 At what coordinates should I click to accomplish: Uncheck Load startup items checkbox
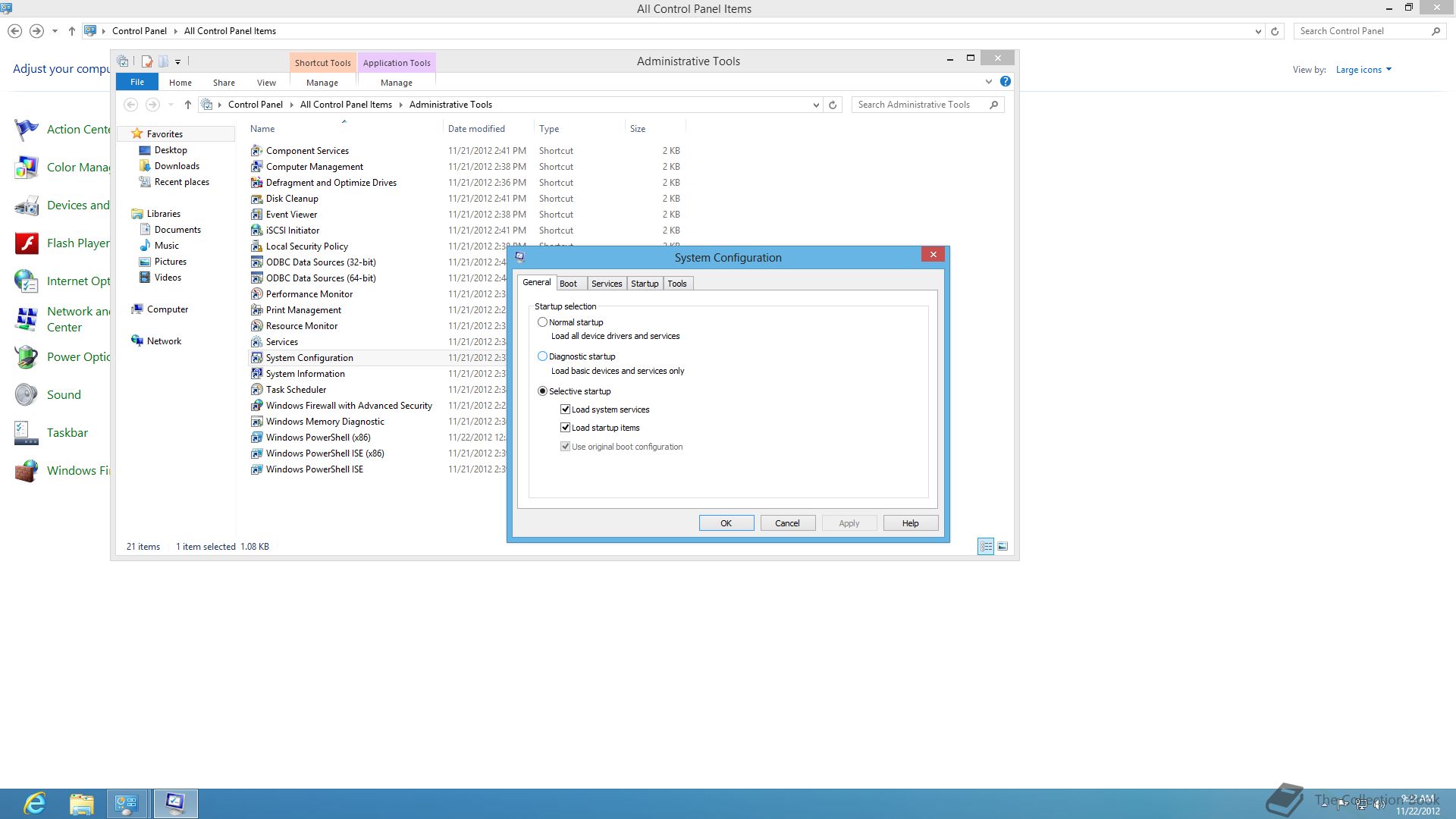tap(565, 428)
